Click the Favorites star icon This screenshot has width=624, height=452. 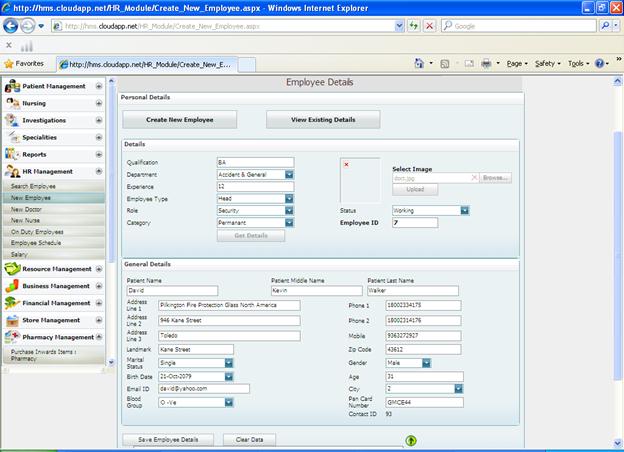[8, 63]
